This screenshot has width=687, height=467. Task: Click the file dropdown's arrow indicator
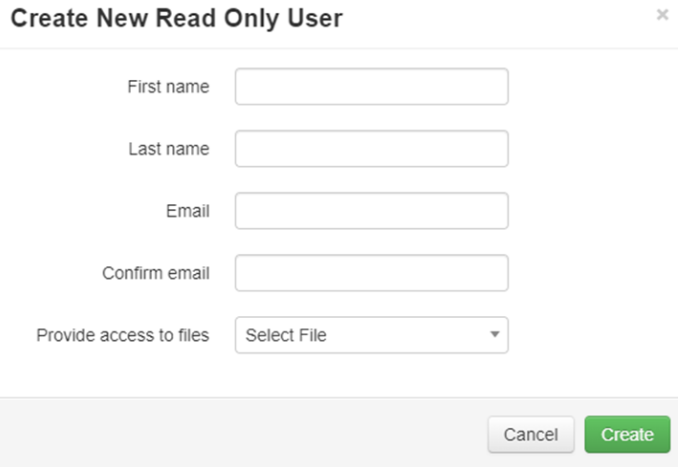[x=494, y=335]
